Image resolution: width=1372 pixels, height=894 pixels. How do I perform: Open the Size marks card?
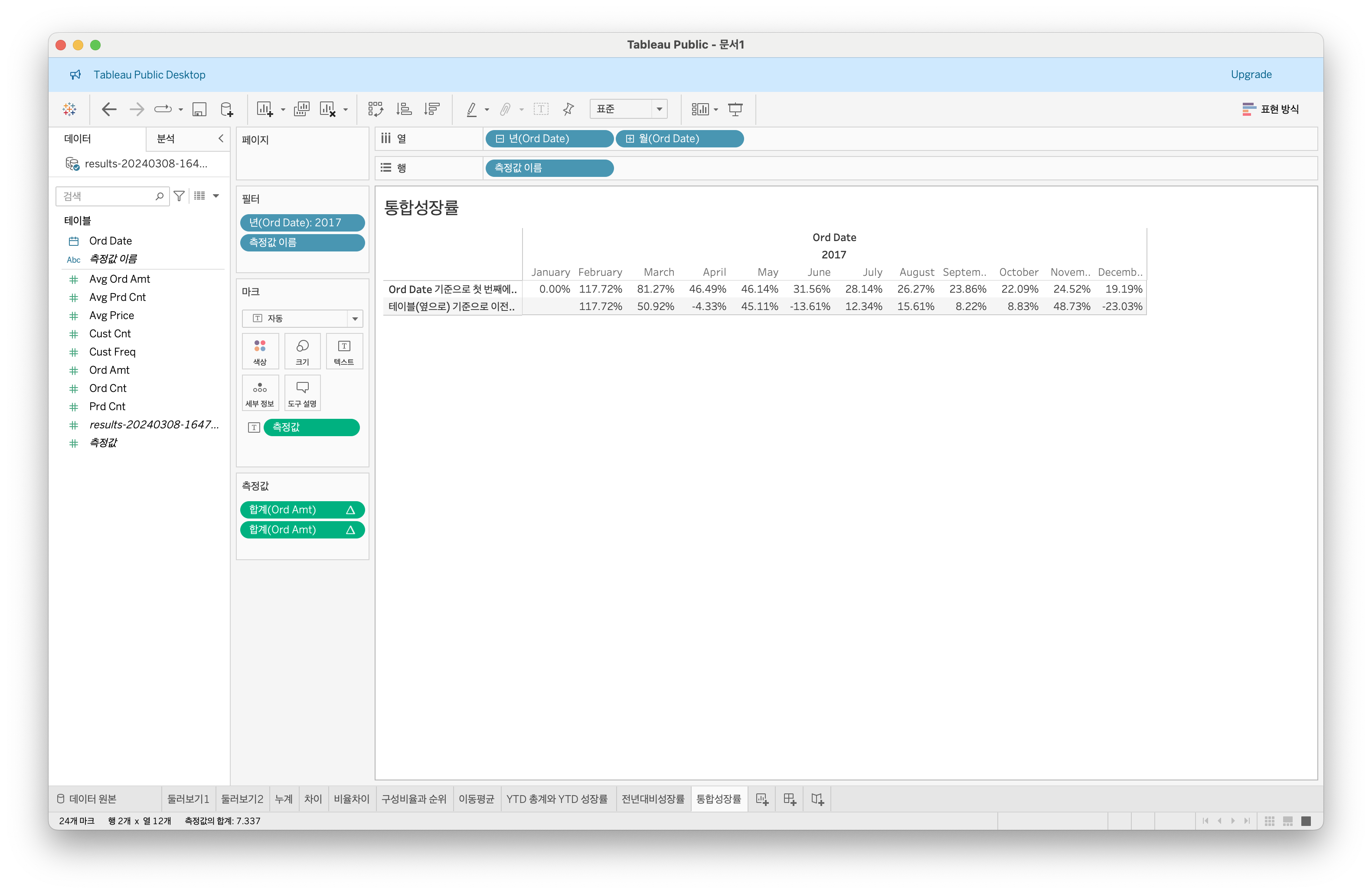[x=303, y=351]
